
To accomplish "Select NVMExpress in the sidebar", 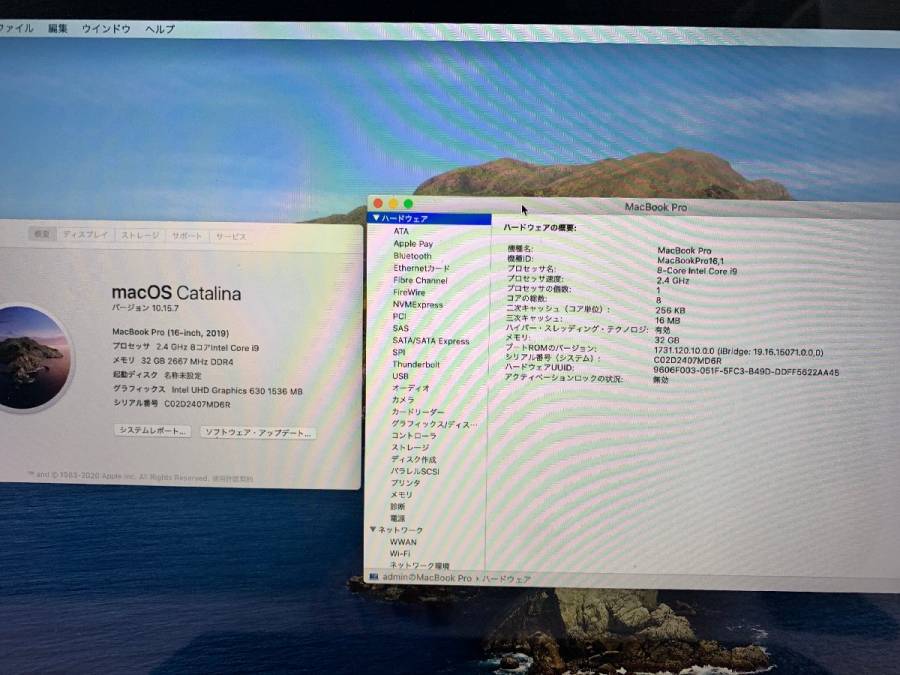I will pyautogui.click(x=418, y=304).
